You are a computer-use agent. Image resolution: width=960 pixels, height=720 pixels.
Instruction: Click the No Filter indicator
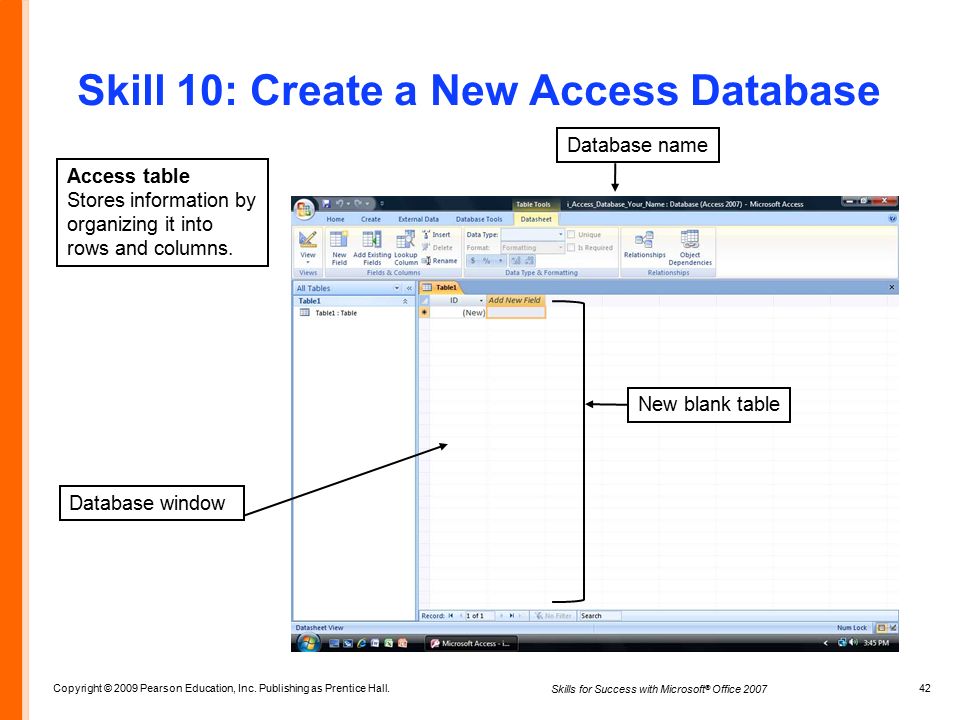click(x=553, y=616)
